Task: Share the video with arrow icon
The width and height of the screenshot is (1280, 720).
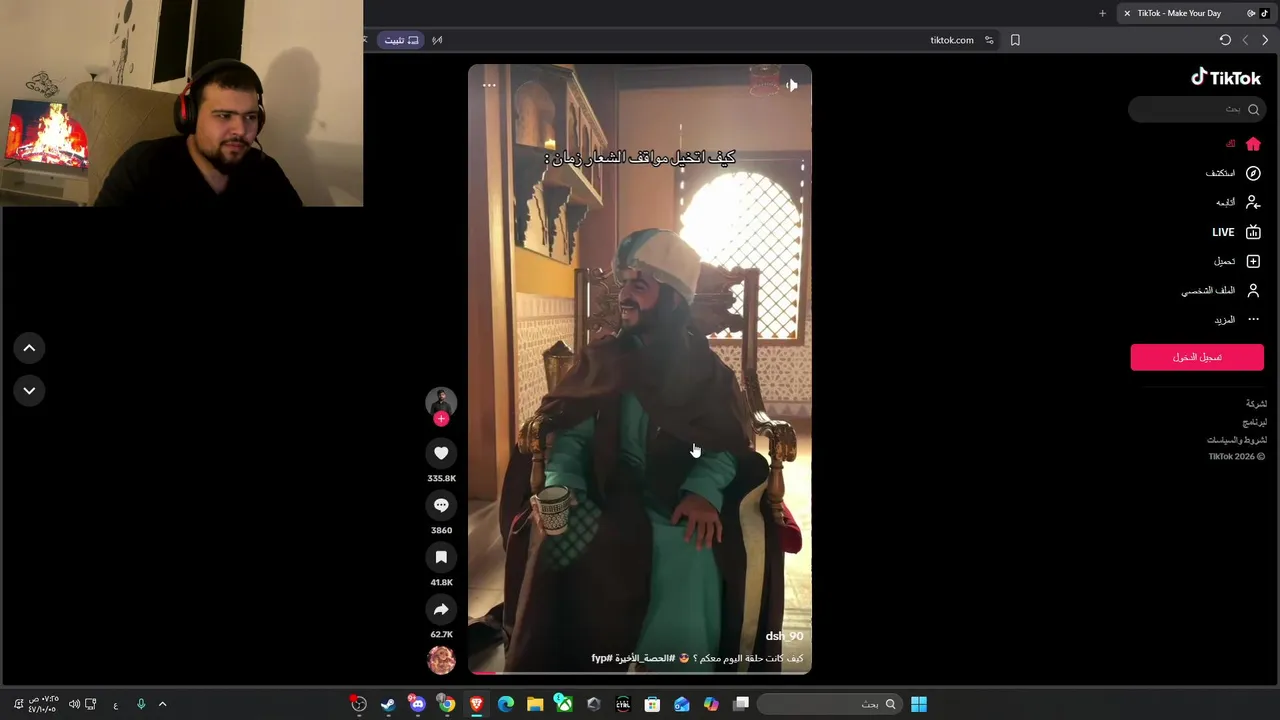Action: [x=441, y=609]
